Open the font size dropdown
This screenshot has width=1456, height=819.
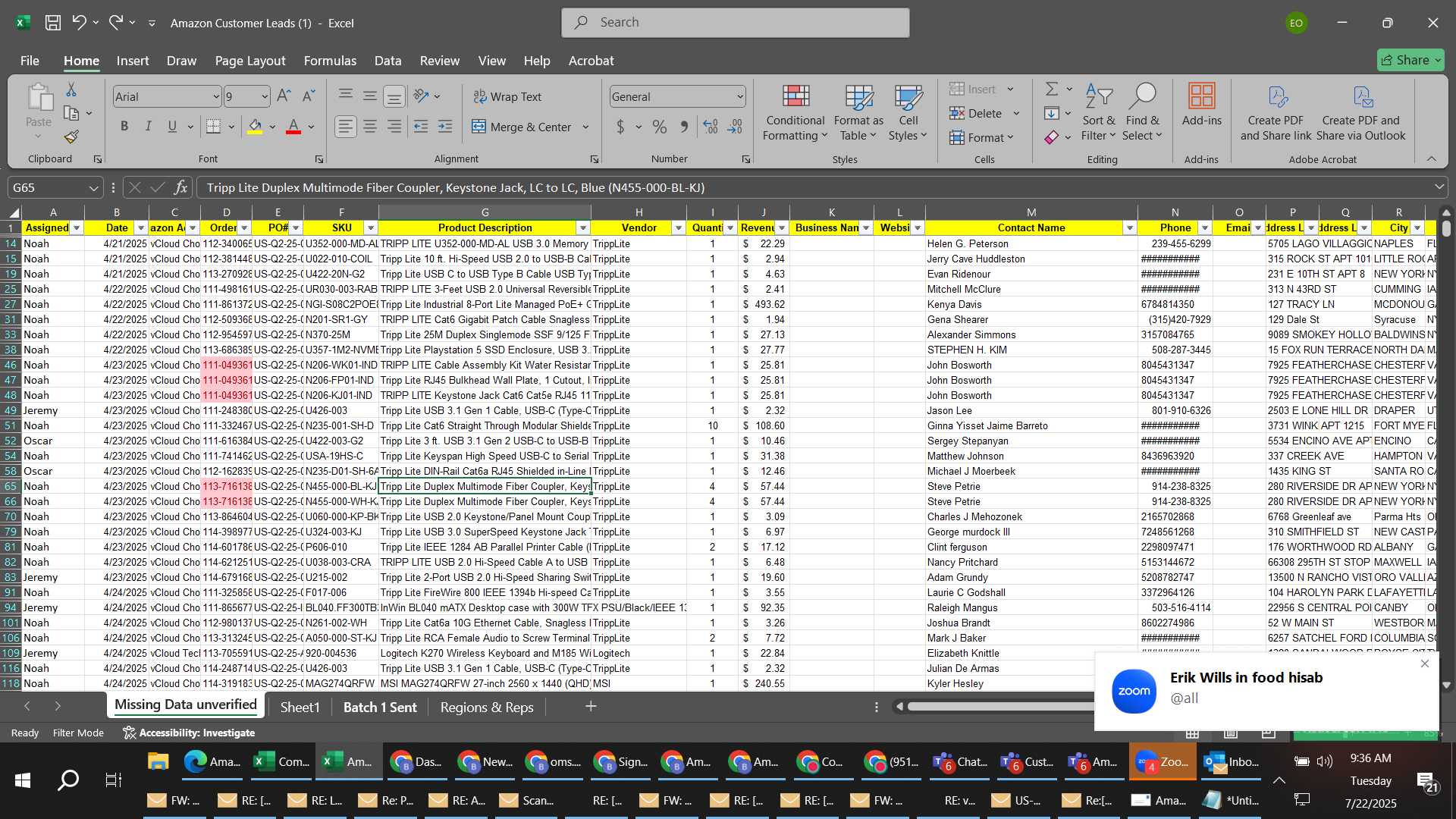[x=265, y=97]
